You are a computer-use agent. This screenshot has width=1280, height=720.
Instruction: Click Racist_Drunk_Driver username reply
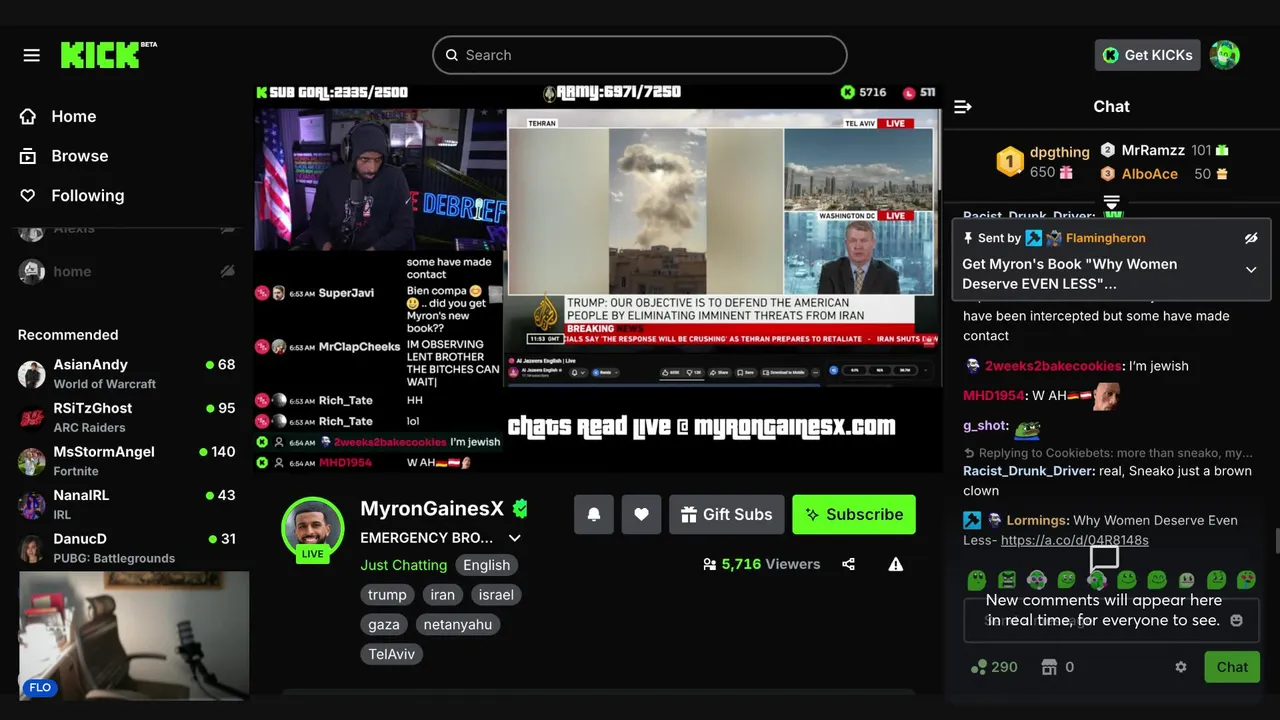pos(1028,471)
